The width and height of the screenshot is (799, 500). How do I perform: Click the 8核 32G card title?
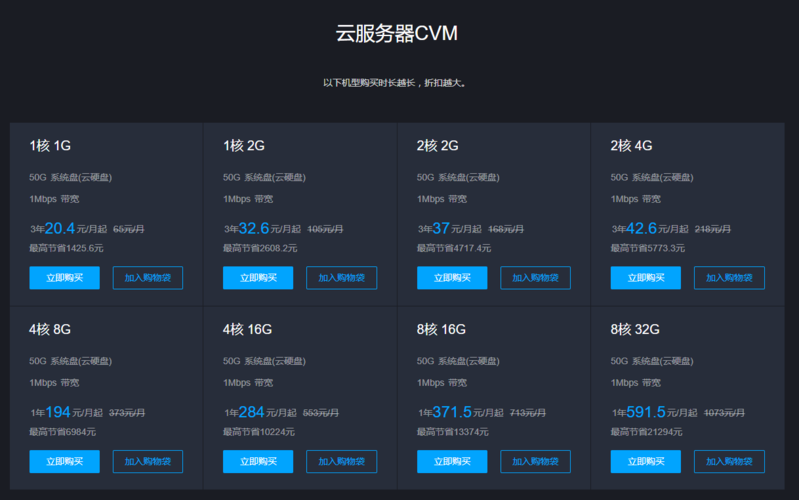click(635, 329)
